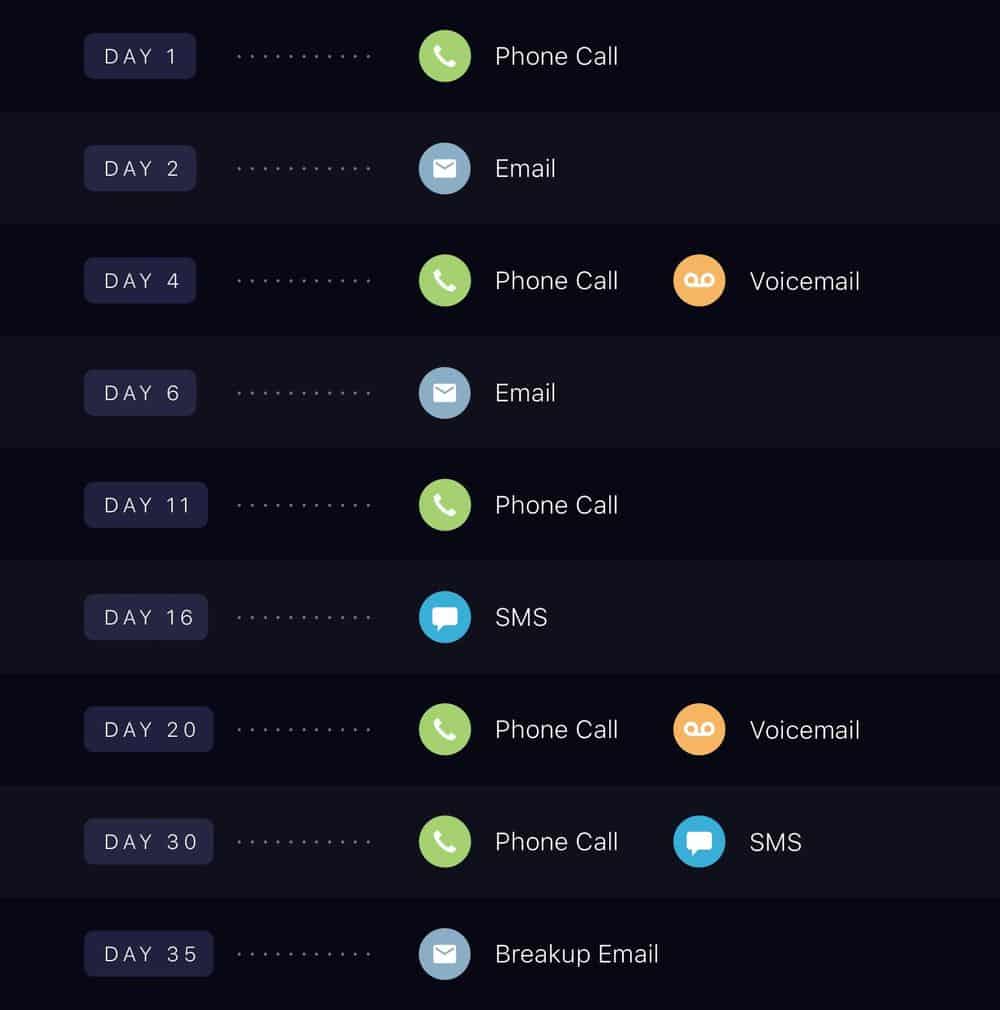Click the Day 6 Email label
1000x1010 pixels.
[x=525, y=393]
